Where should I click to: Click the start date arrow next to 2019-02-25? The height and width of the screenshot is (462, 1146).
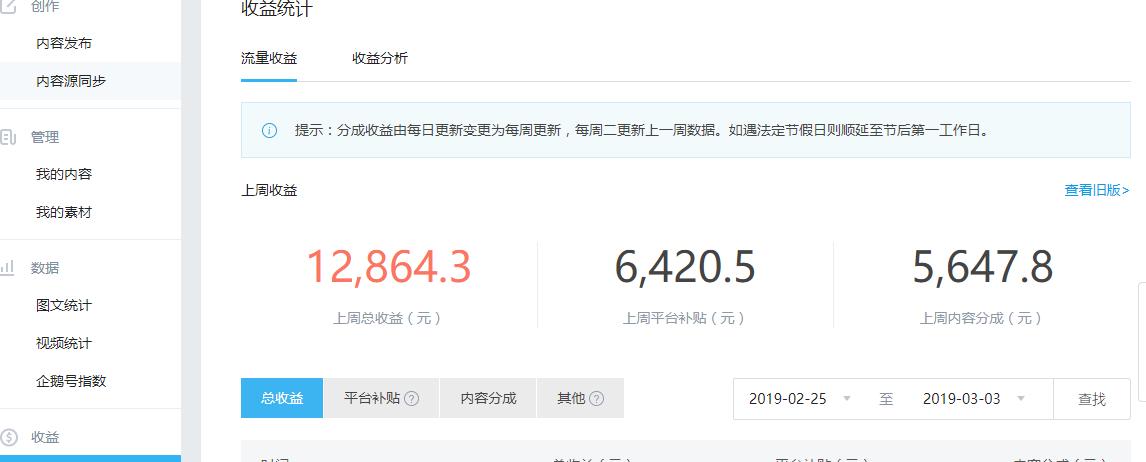coord(847,398)
